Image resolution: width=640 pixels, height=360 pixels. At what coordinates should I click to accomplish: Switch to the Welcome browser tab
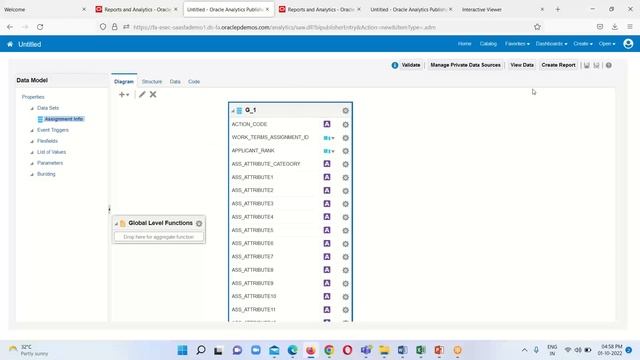point(15,9)
